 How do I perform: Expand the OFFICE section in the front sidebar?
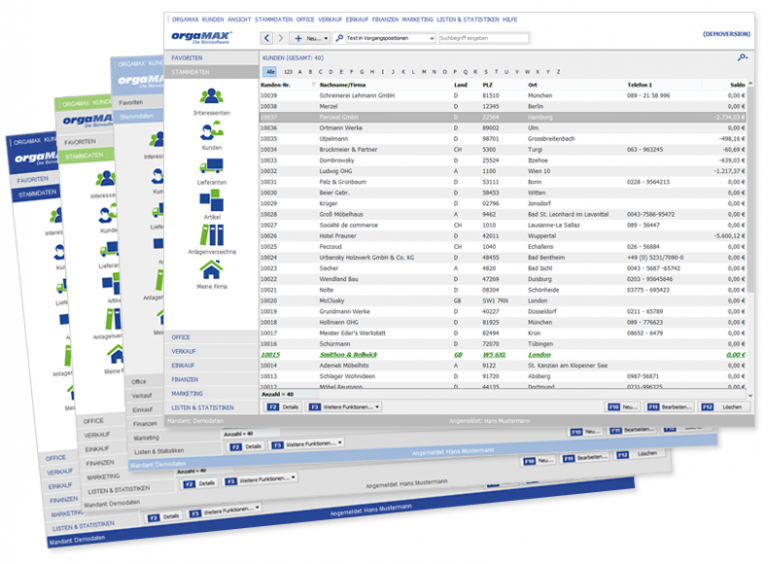point(211,337)
